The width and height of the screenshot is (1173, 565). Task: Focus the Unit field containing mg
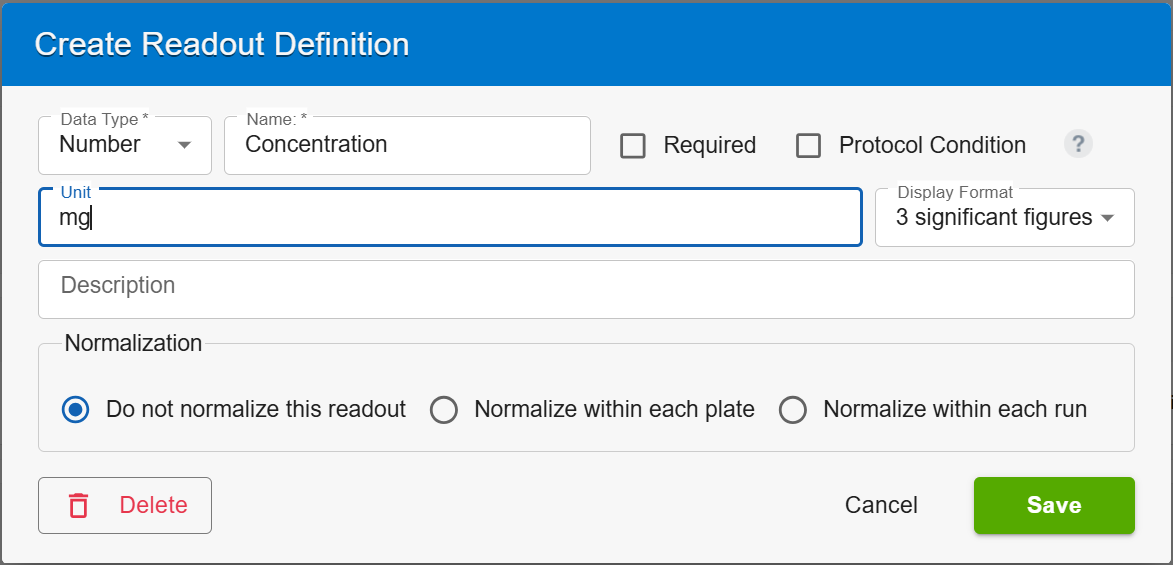450,217
